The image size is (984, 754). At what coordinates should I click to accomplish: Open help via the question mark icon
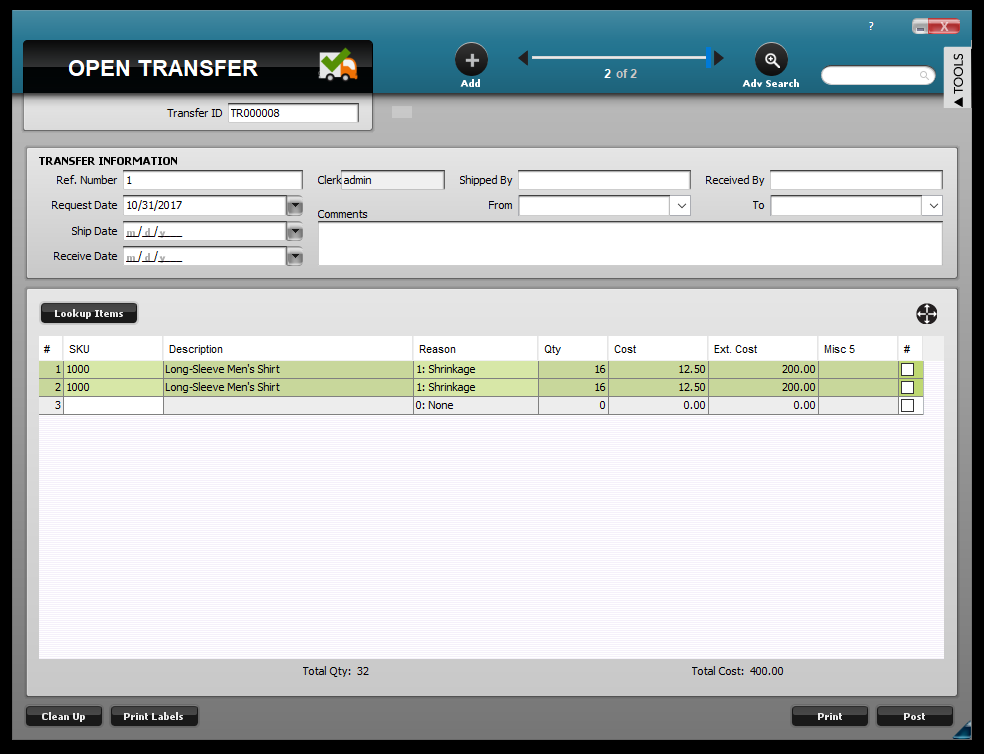click(869, 26)
